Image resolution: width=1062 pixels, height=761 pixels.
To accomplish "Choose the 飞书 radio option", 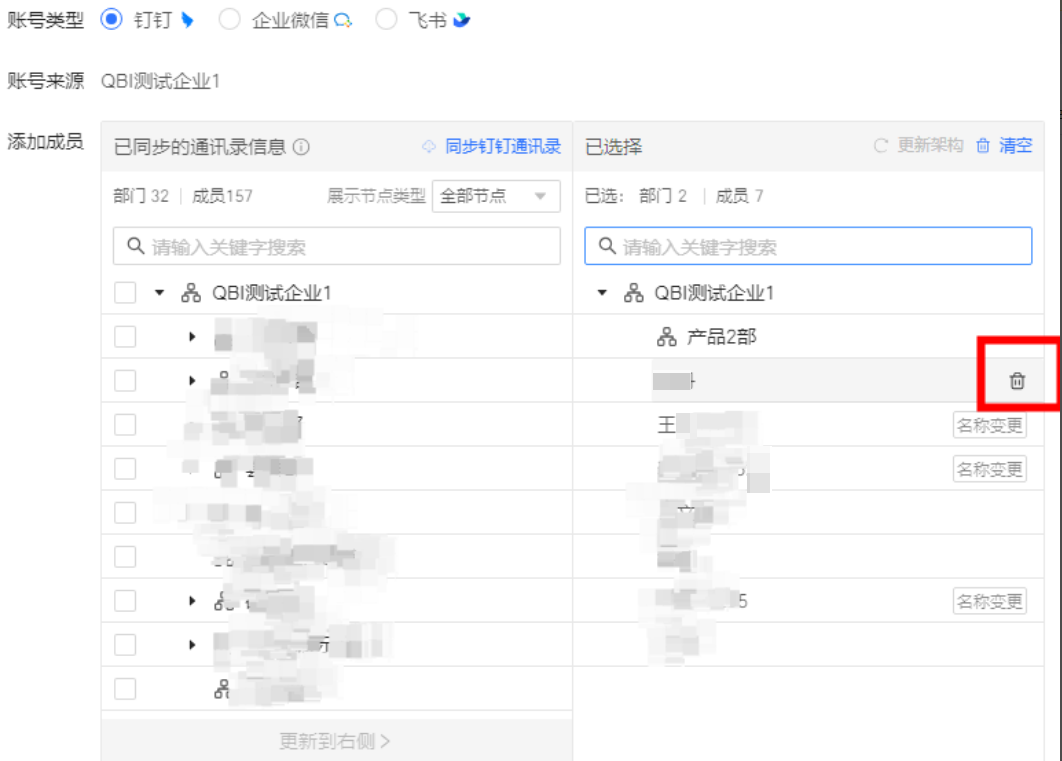I will coord(386,19).
